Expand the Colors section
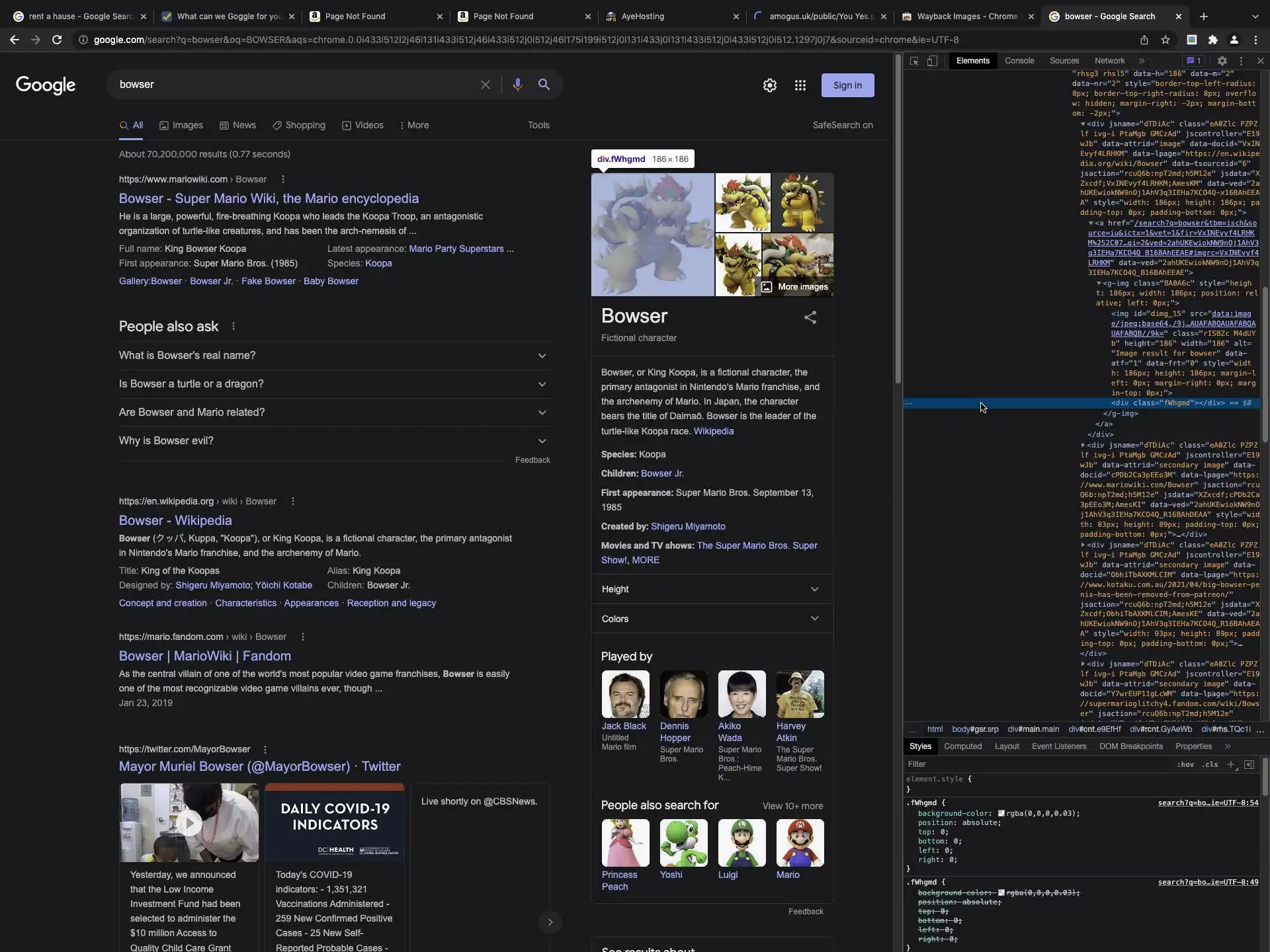This screenshot has height=952, width=1270. tap(711, 619)
